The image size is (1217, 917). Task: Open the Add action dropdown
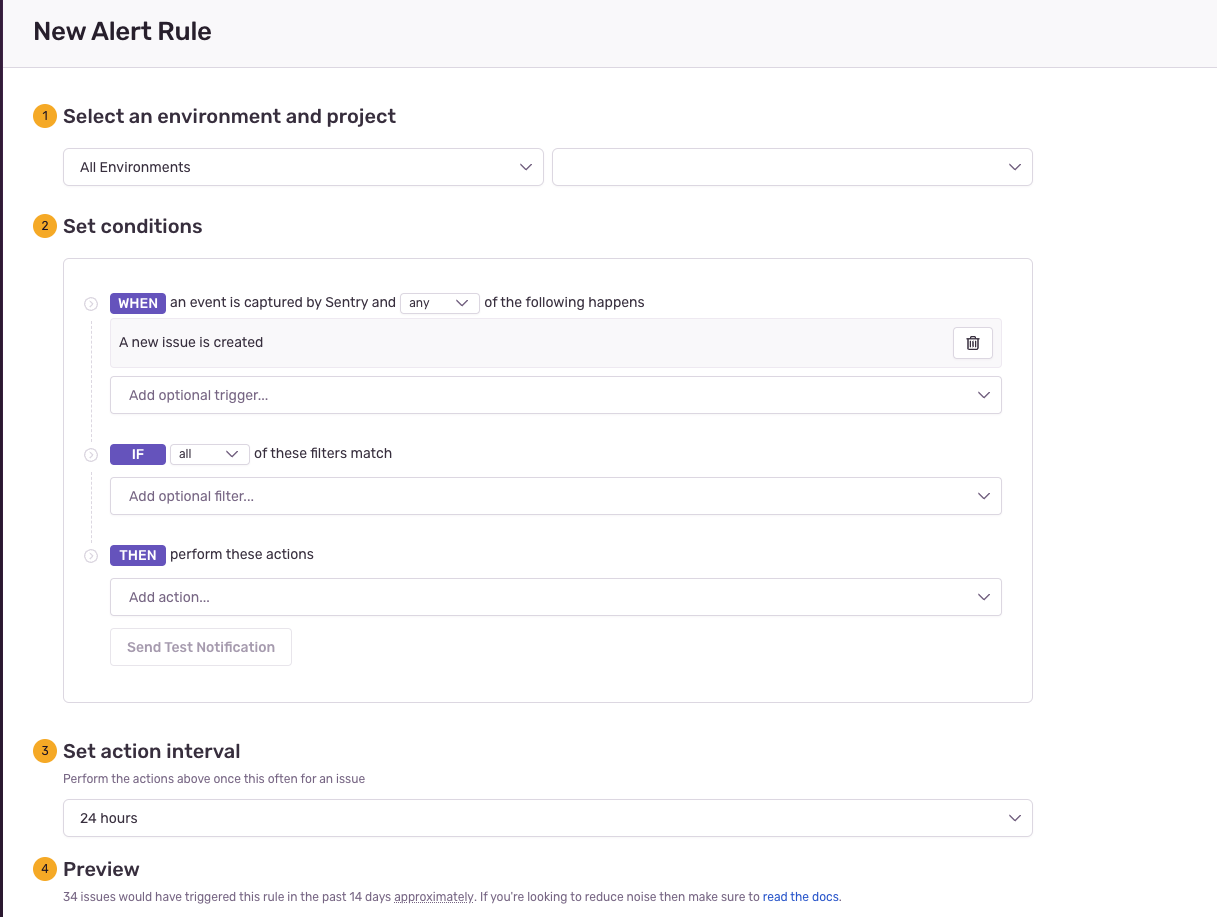[x=555, y=597]
